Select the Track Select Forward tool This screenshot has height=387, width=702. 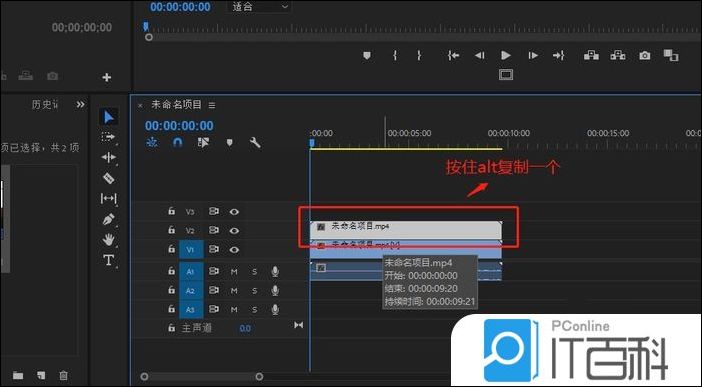(x=108, y=137)
